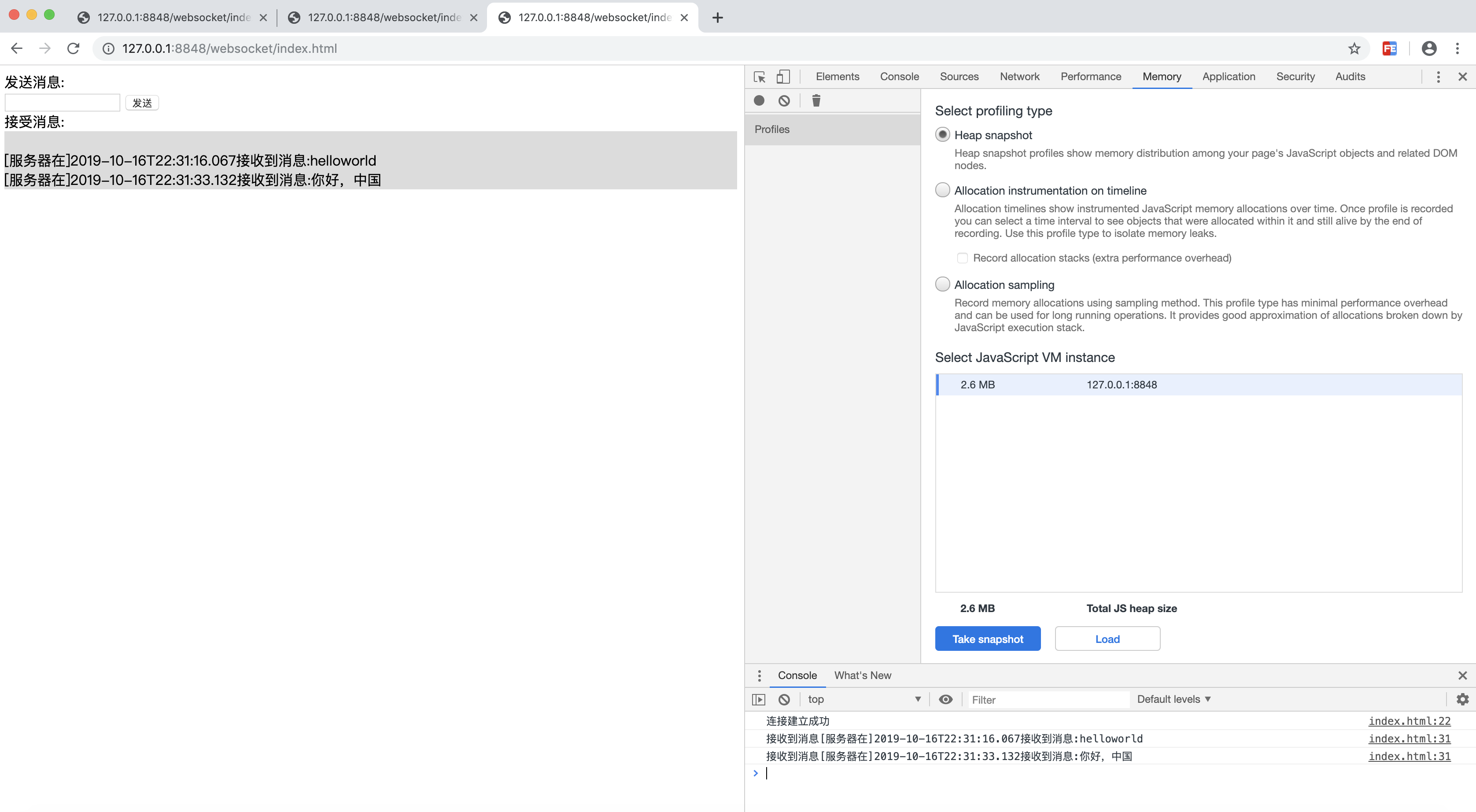Close the third active browser tab
Screen dimensions: 1476x812
[684, 18]
